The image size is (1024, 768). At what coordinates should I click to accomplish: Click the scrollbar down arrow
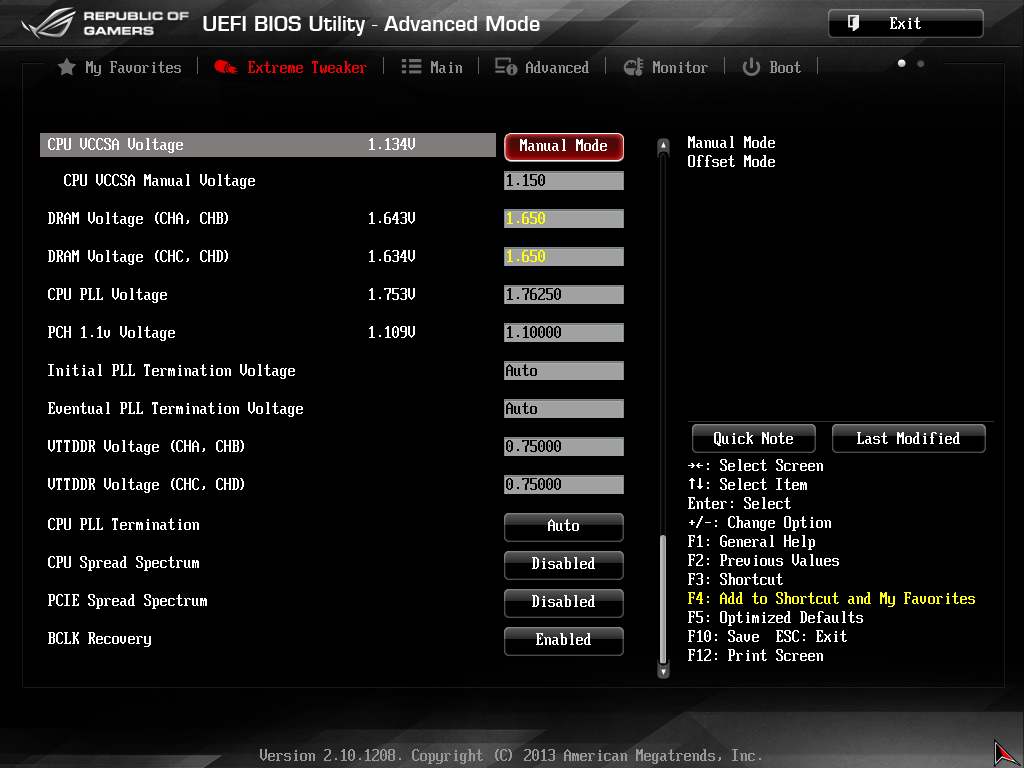[x=664, y=671]
